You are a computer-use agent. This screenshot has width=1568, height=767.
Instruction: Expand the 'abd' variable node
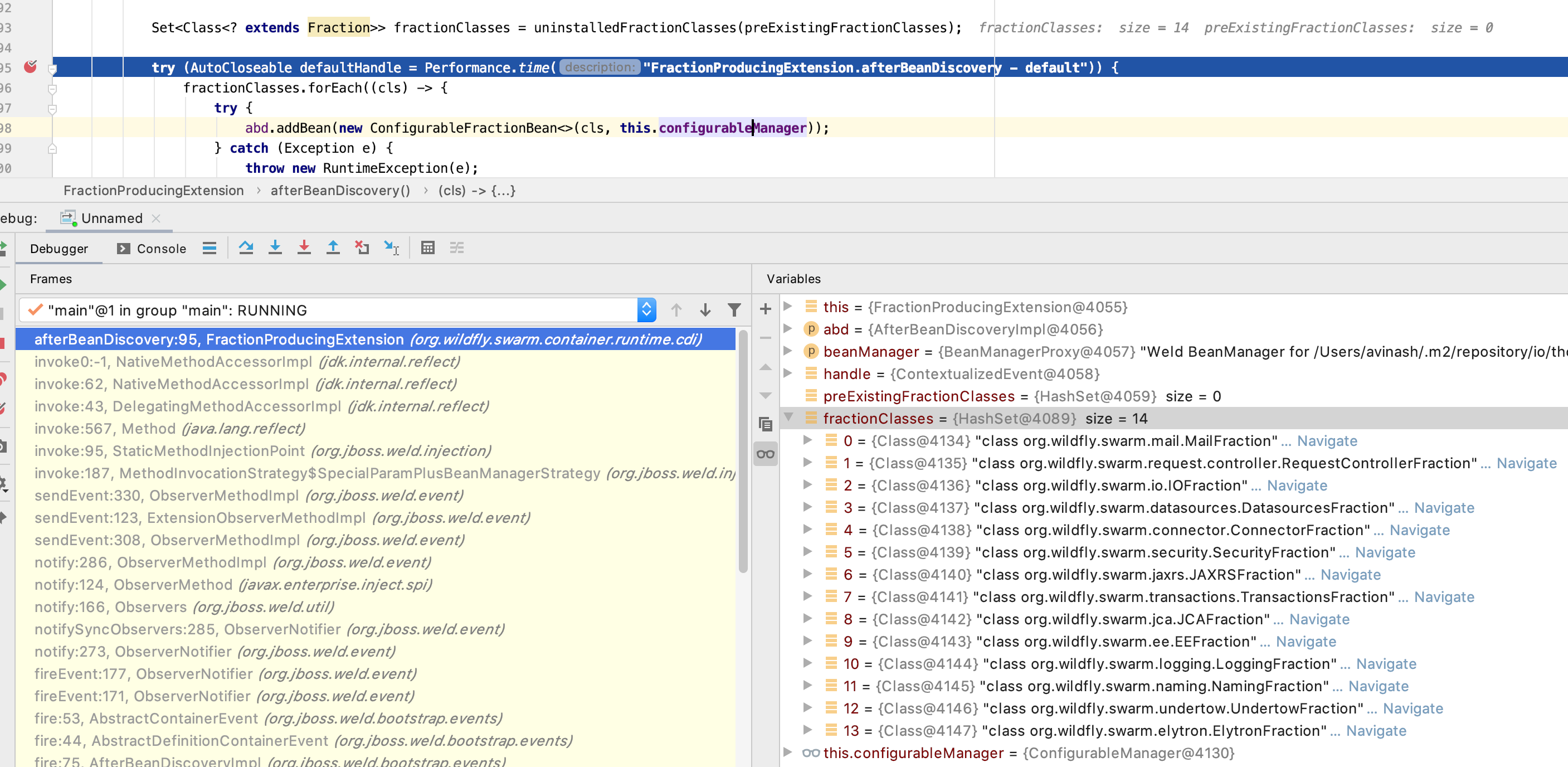coord(788,329)
